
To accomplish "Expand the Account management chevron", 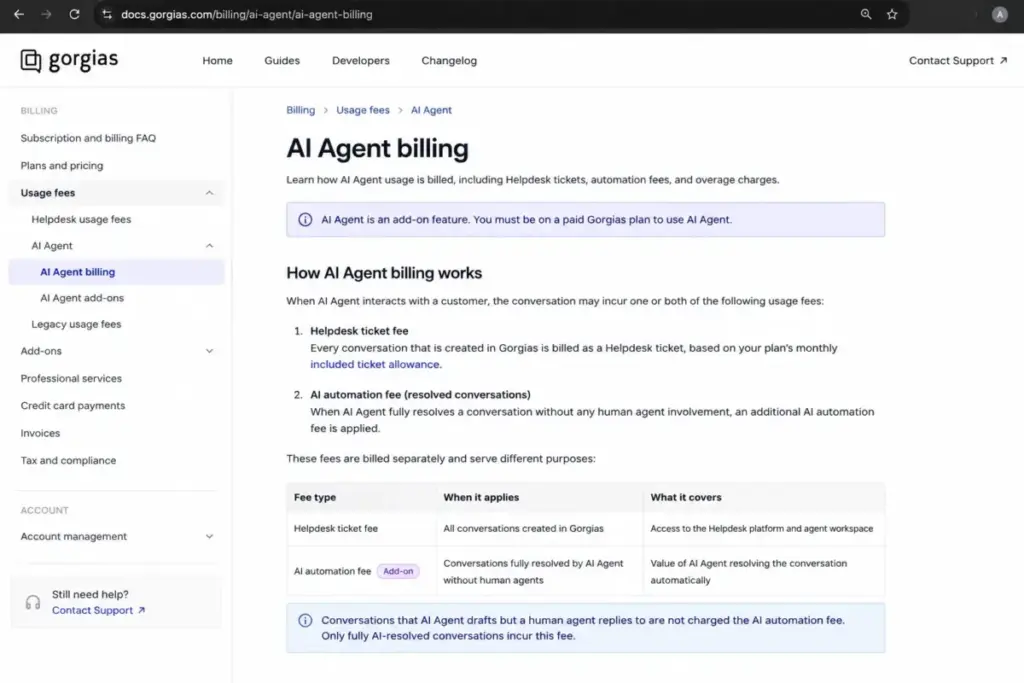I will [210, 537].
